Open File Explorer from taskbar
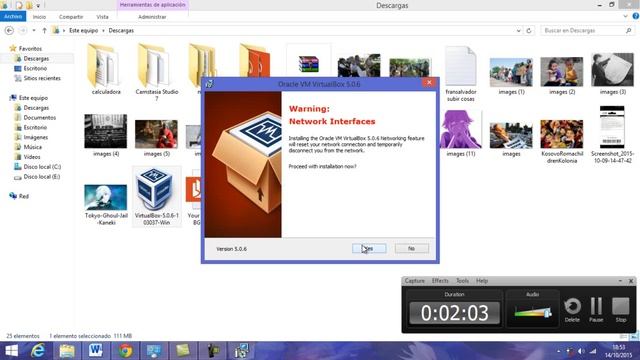The height and width of the screenshot is (360, 640). (67, 351)
